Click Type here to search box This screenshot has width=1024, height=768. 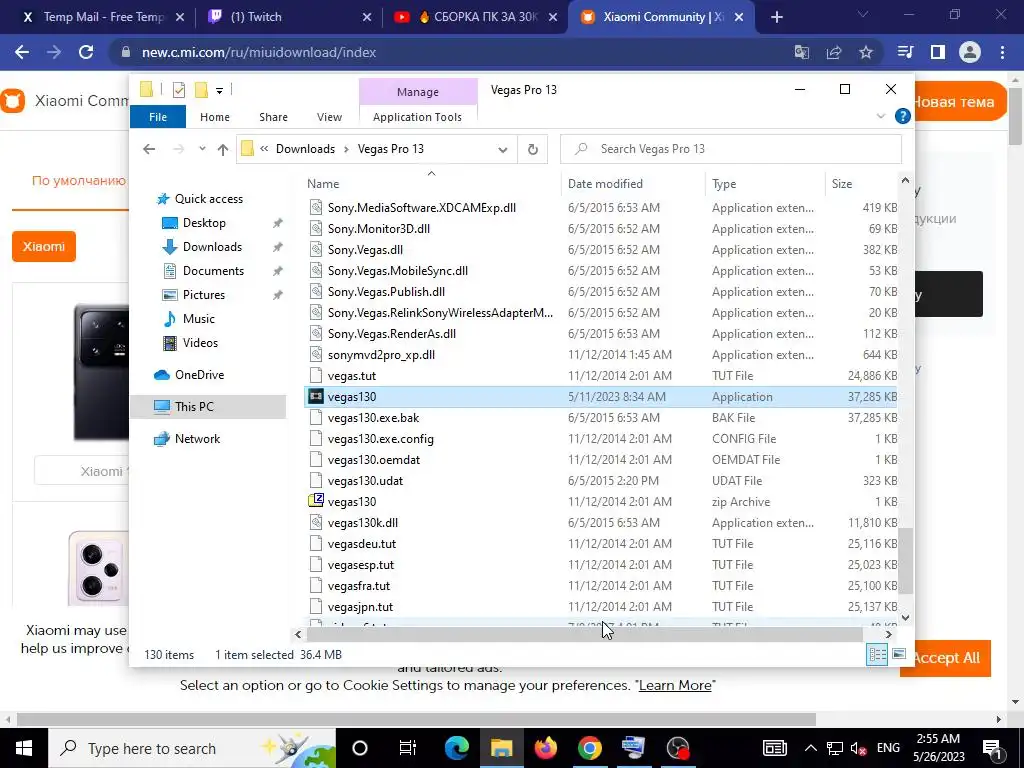click(x=192, y=748)
